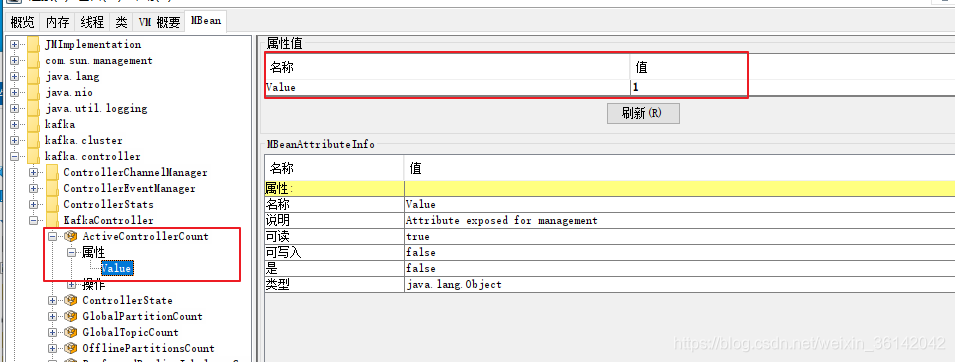Click the 类型 row label
This screenshot has height=362, width=955.
[334, 284]
